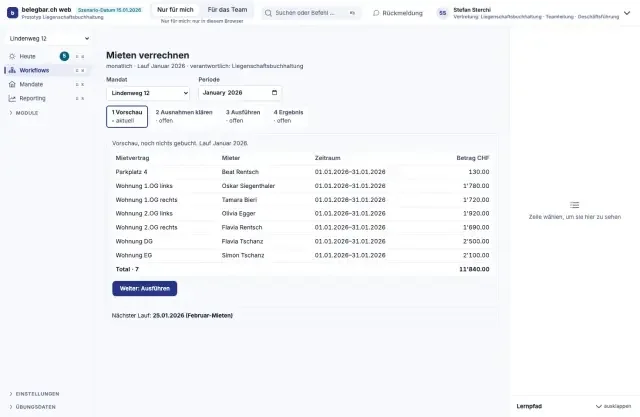Click the amount 2'500.00
This screenshot has width=640, height=417.
click(x=476, y=241)
